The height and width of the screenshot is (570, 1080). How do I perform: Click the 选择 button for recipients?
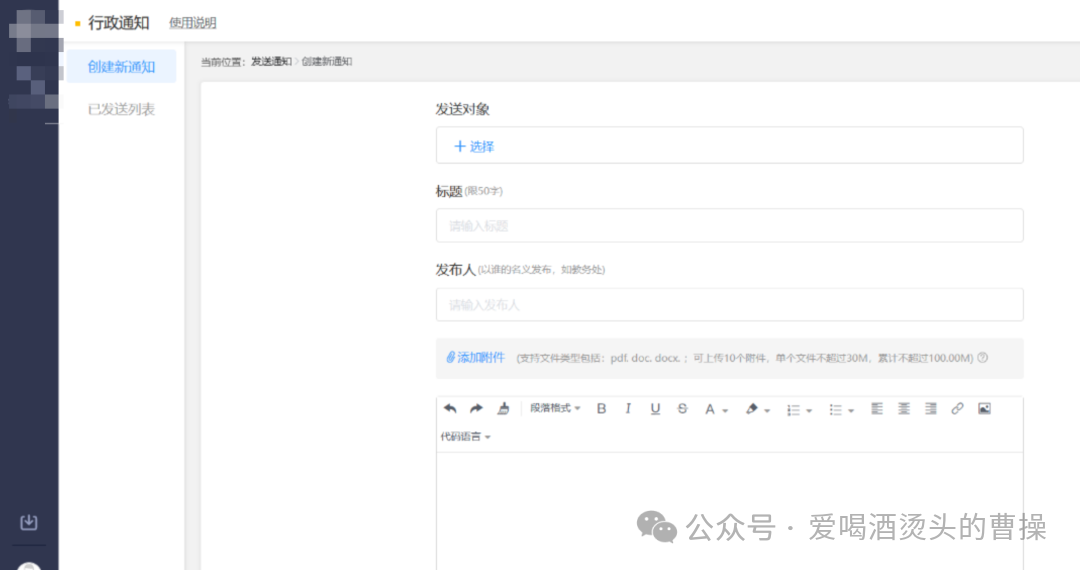click(474, 146)
